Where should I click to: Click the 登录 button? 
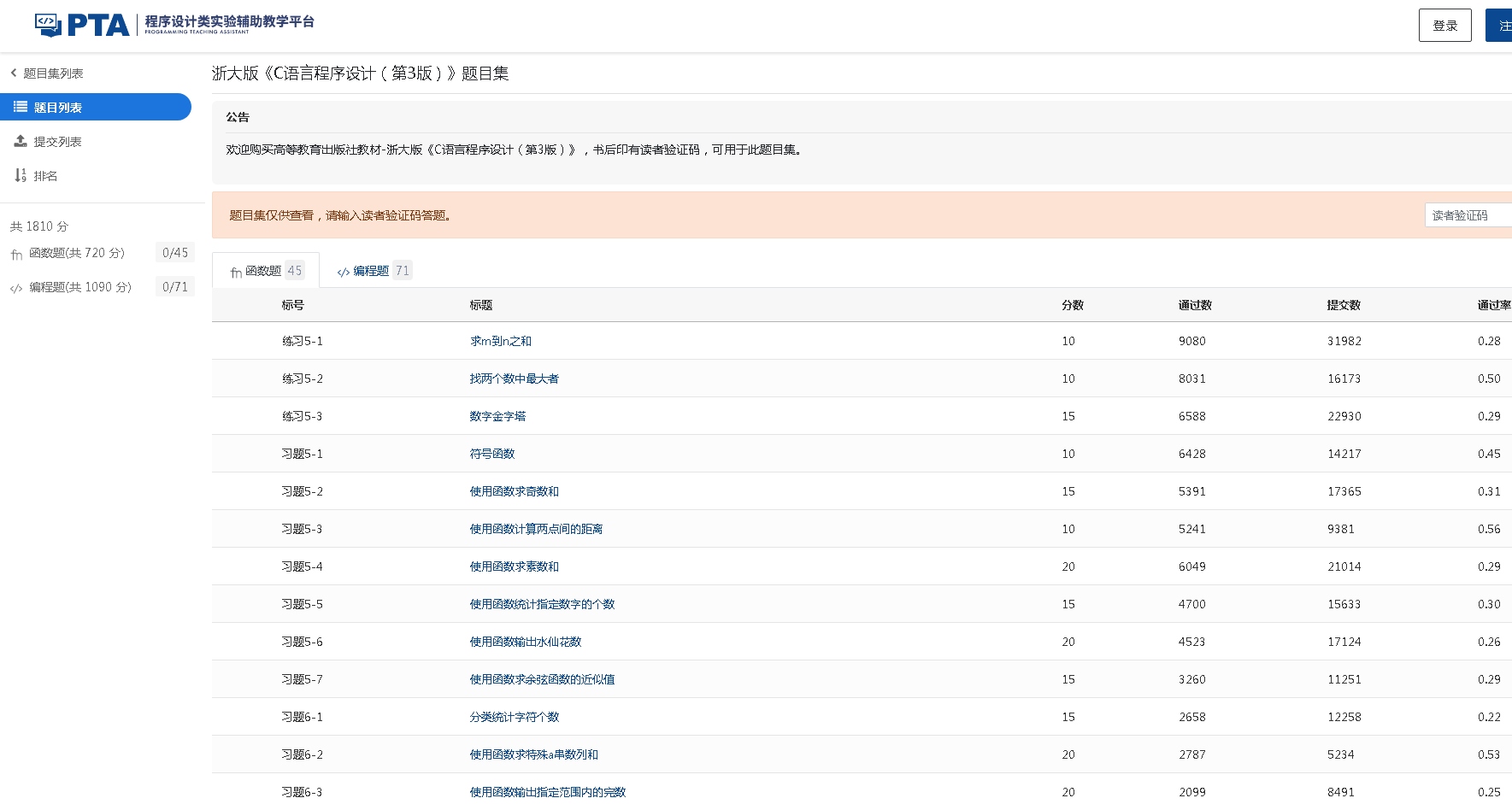point(1444,25)
